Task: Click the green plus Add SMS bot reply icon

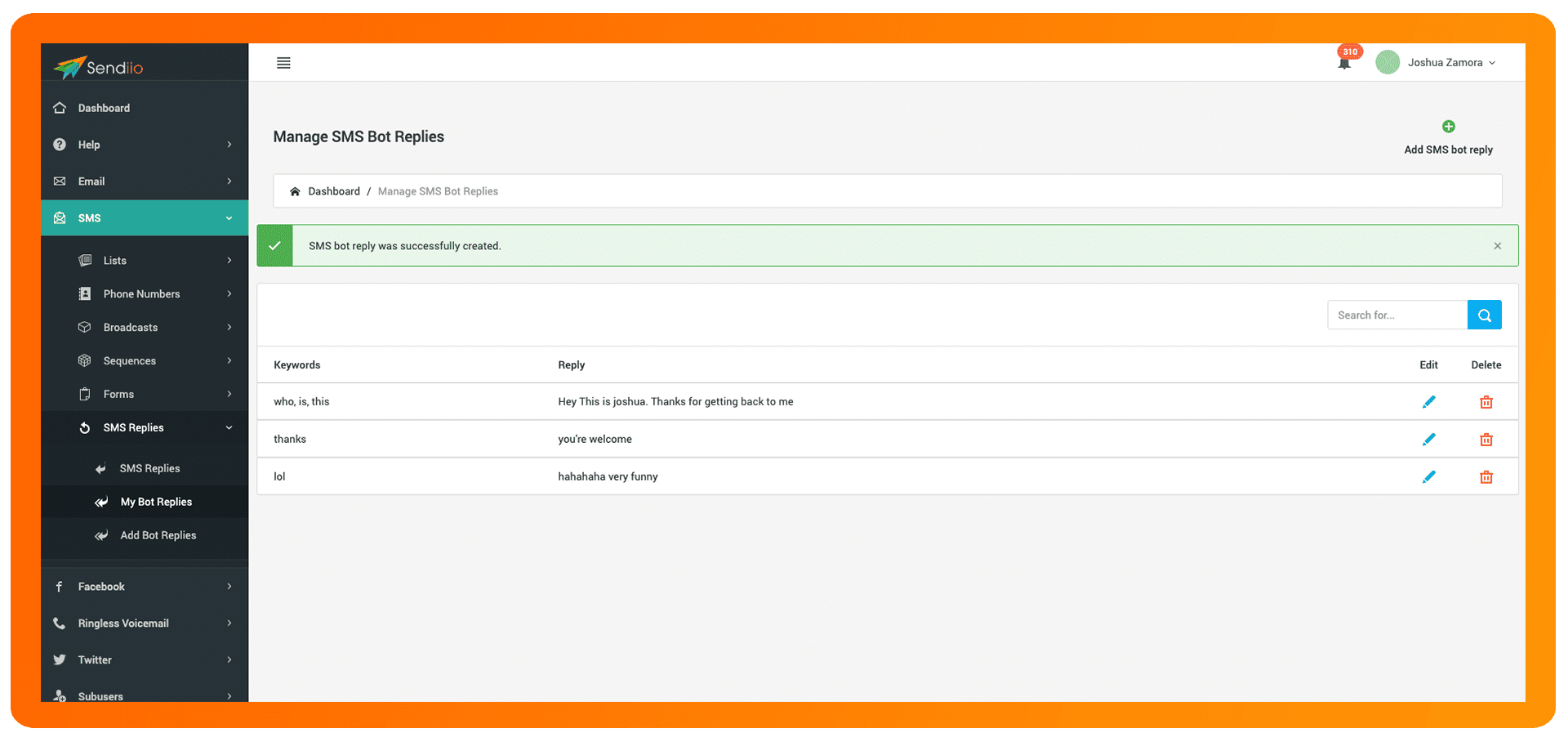Action: click(x=1448, y=127)
